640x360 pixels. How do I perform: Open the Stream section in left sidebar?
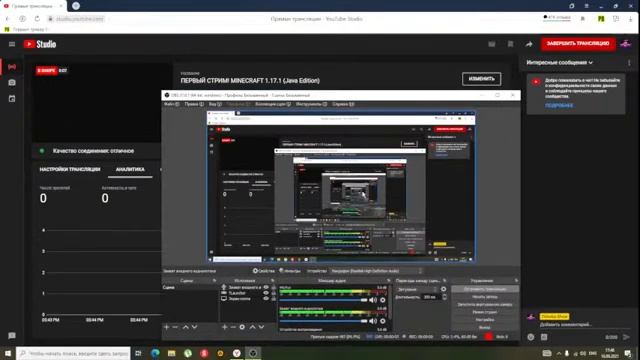12,67
